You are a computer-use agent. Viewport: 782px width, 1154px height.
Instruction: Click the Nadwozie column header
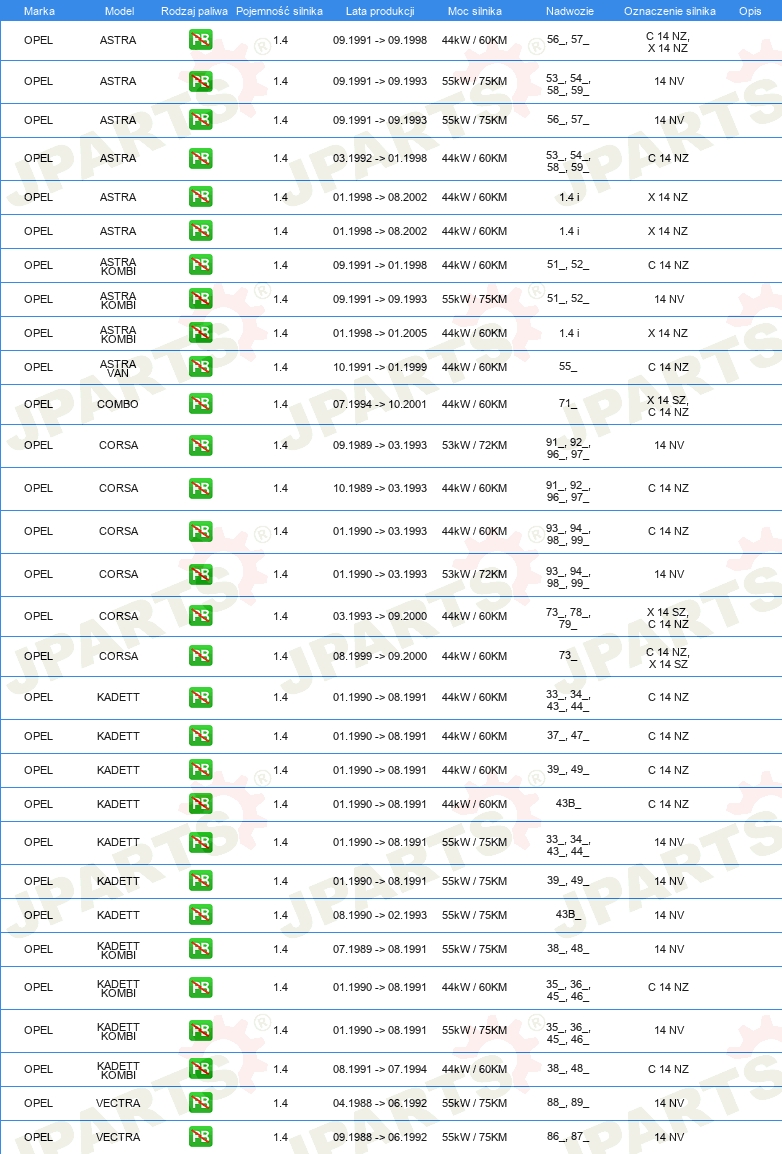point(569,11)
